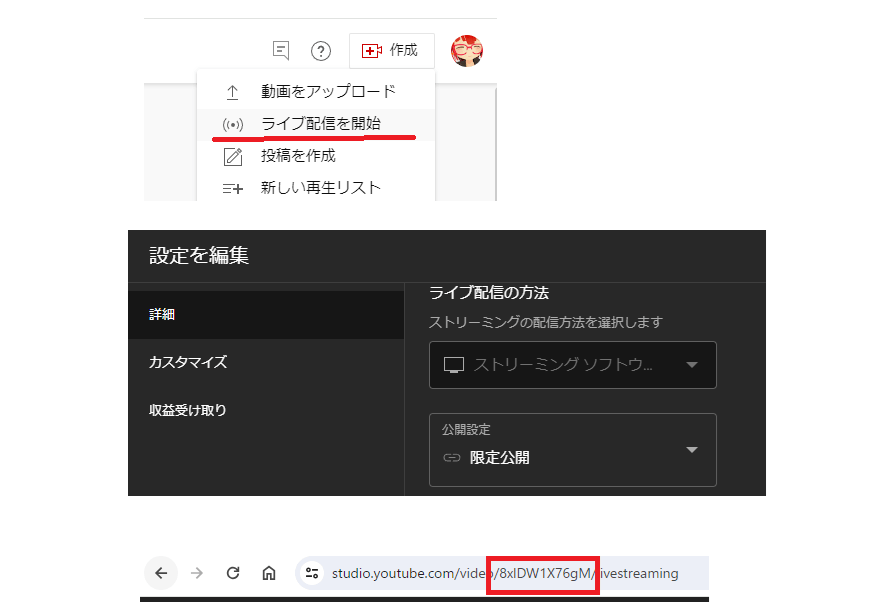Switch to the 詳細 tab
The width and height of the screenshot is (893, 613).
tap(266, 314)
